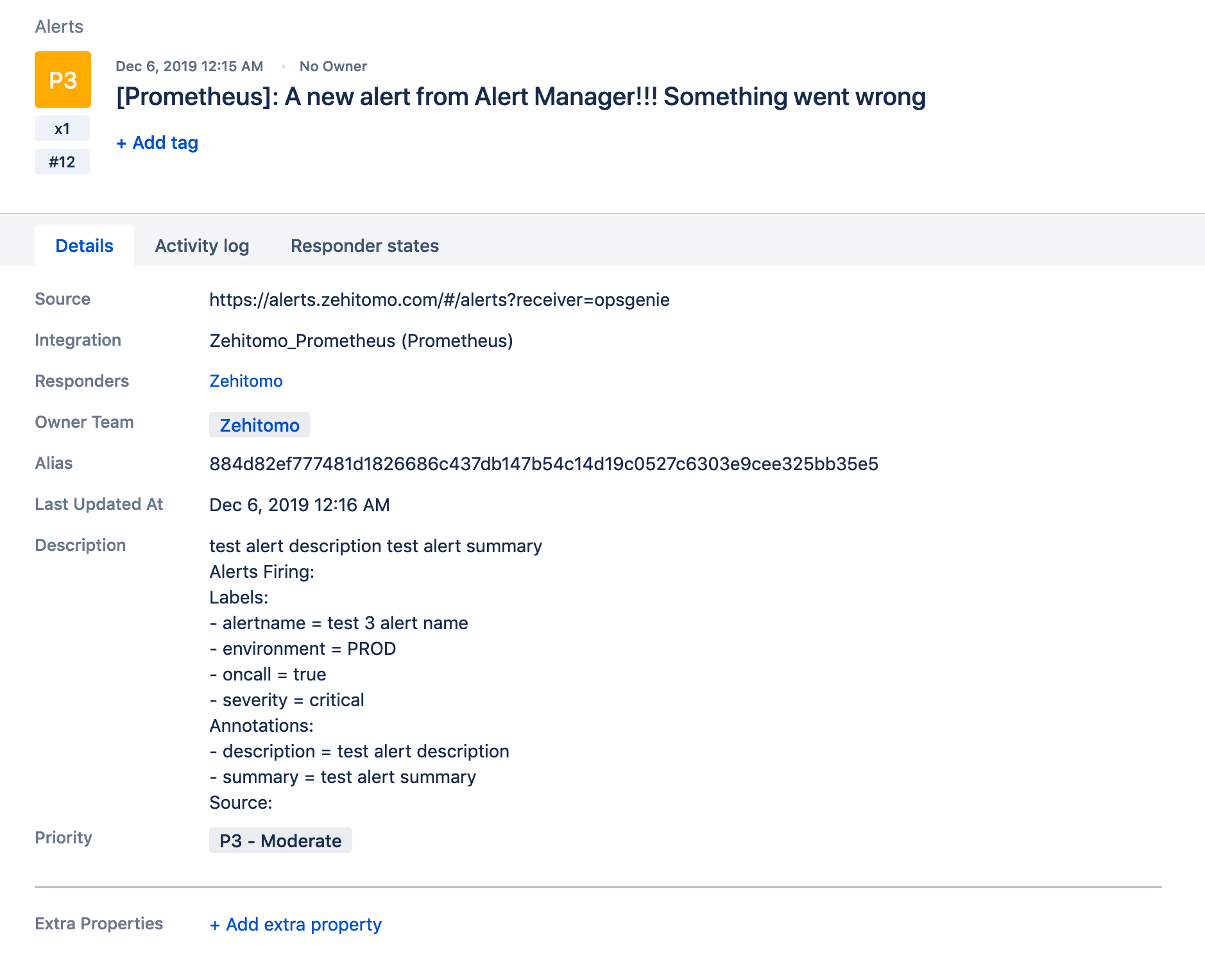Click the x1 alert count badge
The width and height of the screenshot is (1205, 980).
(x=62, y=128)
